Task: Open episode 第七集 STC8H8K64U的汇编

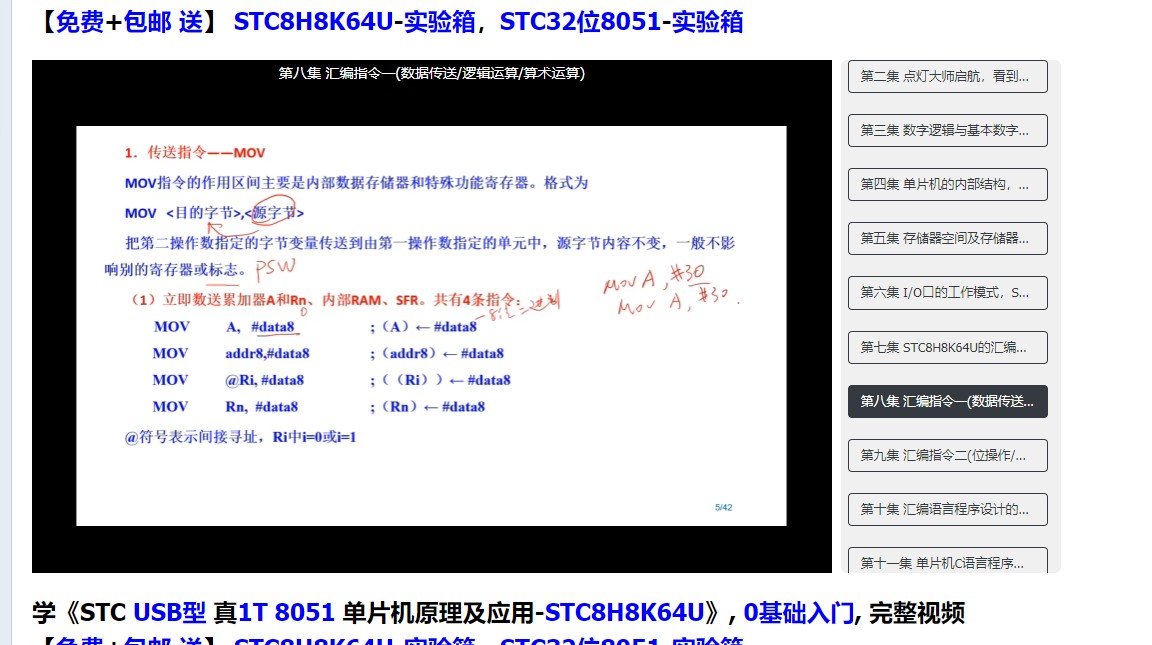Action: point(947,347)
